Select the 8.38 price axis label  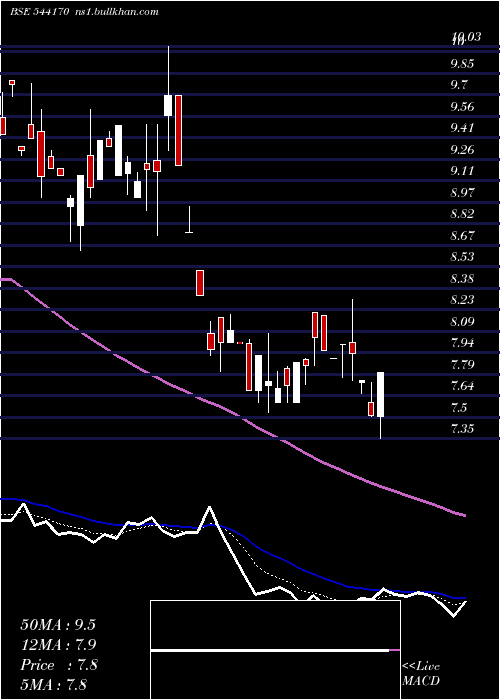tap(462, 279)
